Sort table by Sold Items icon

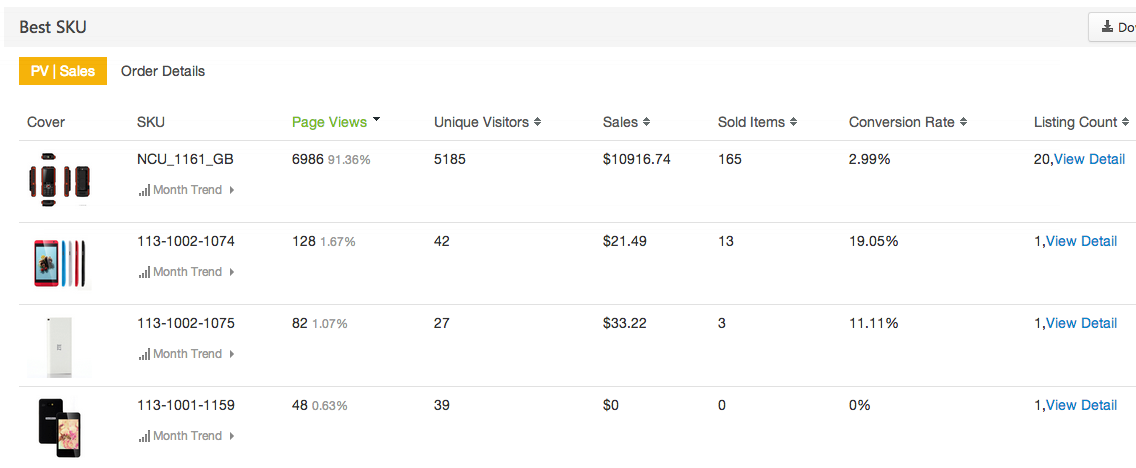(793, 122)
